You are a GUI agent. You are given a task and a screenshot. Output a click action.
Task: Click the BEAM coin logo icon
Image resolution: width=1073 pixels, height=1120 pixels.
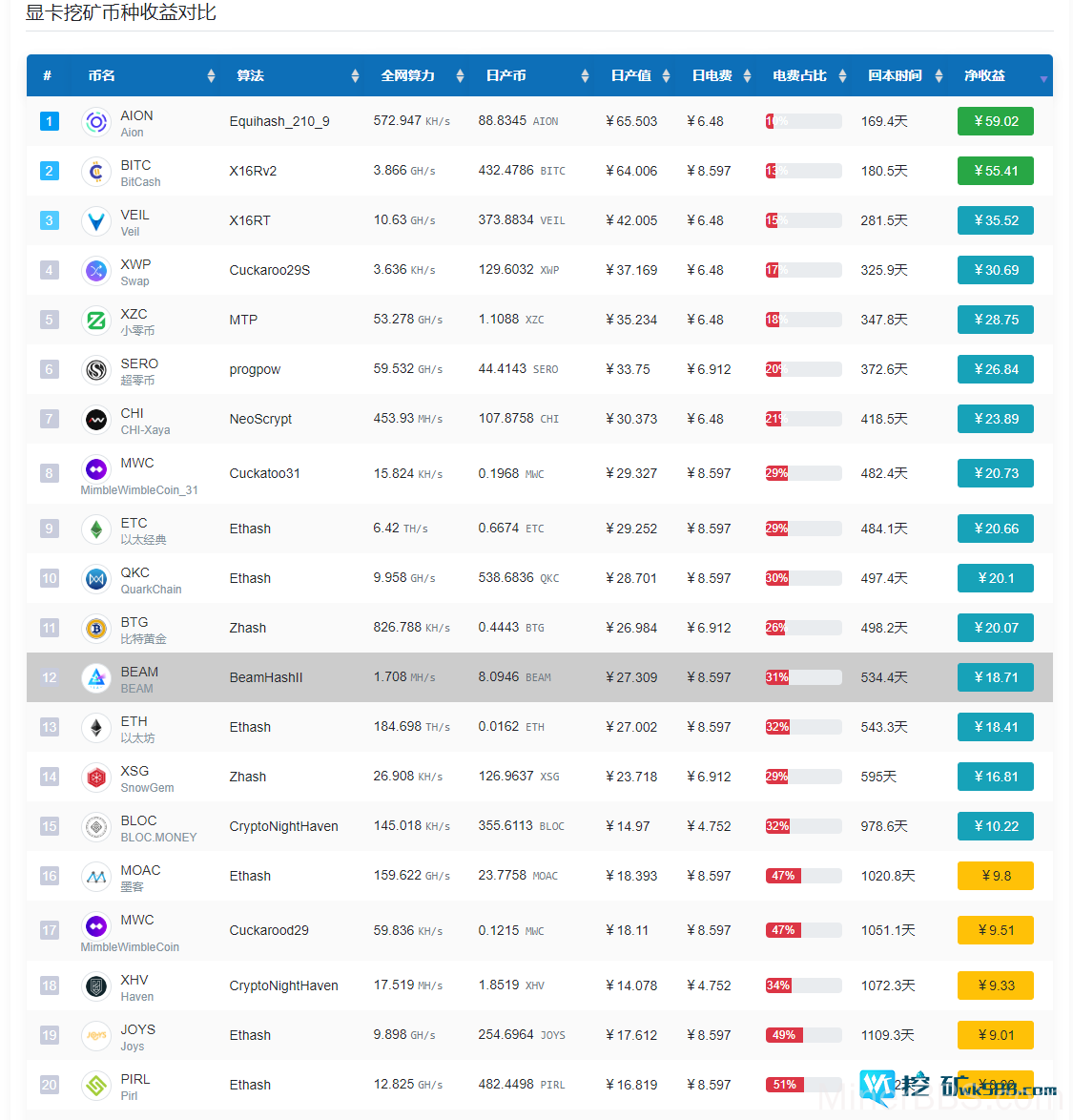(96, 678)
